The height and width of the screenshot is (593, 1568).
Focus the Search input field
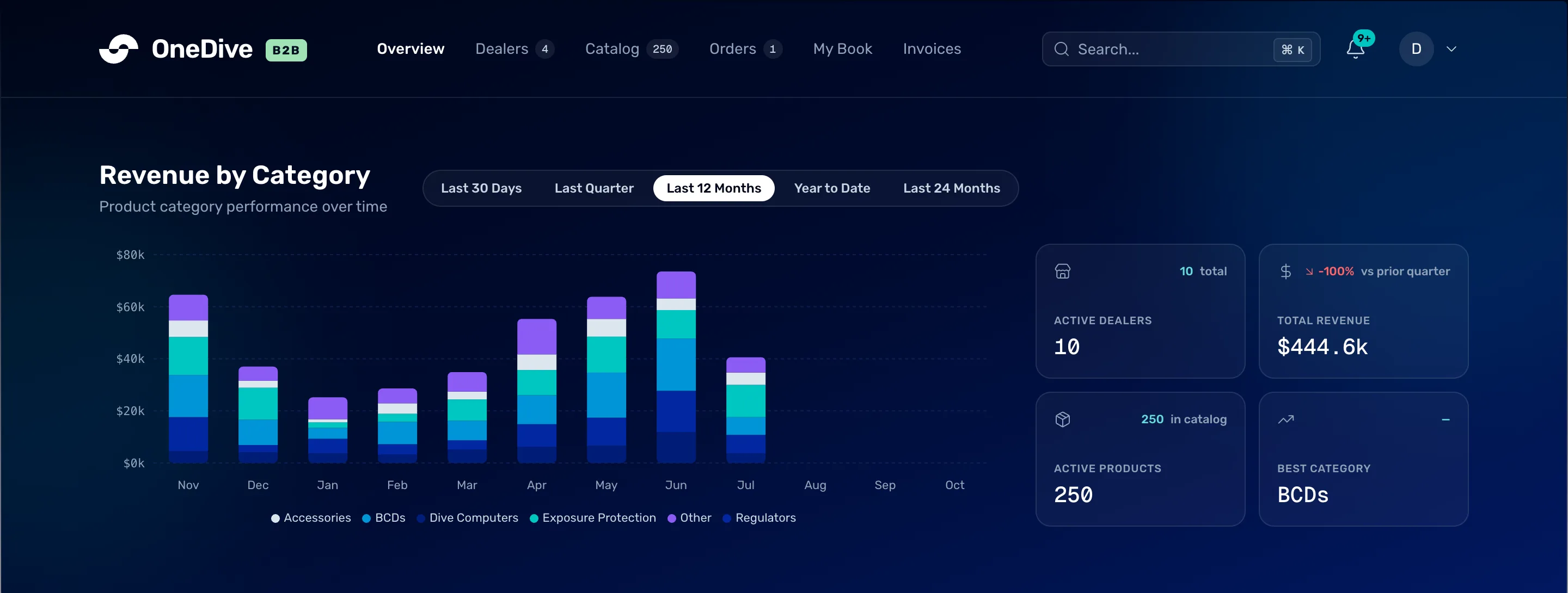1180,50
